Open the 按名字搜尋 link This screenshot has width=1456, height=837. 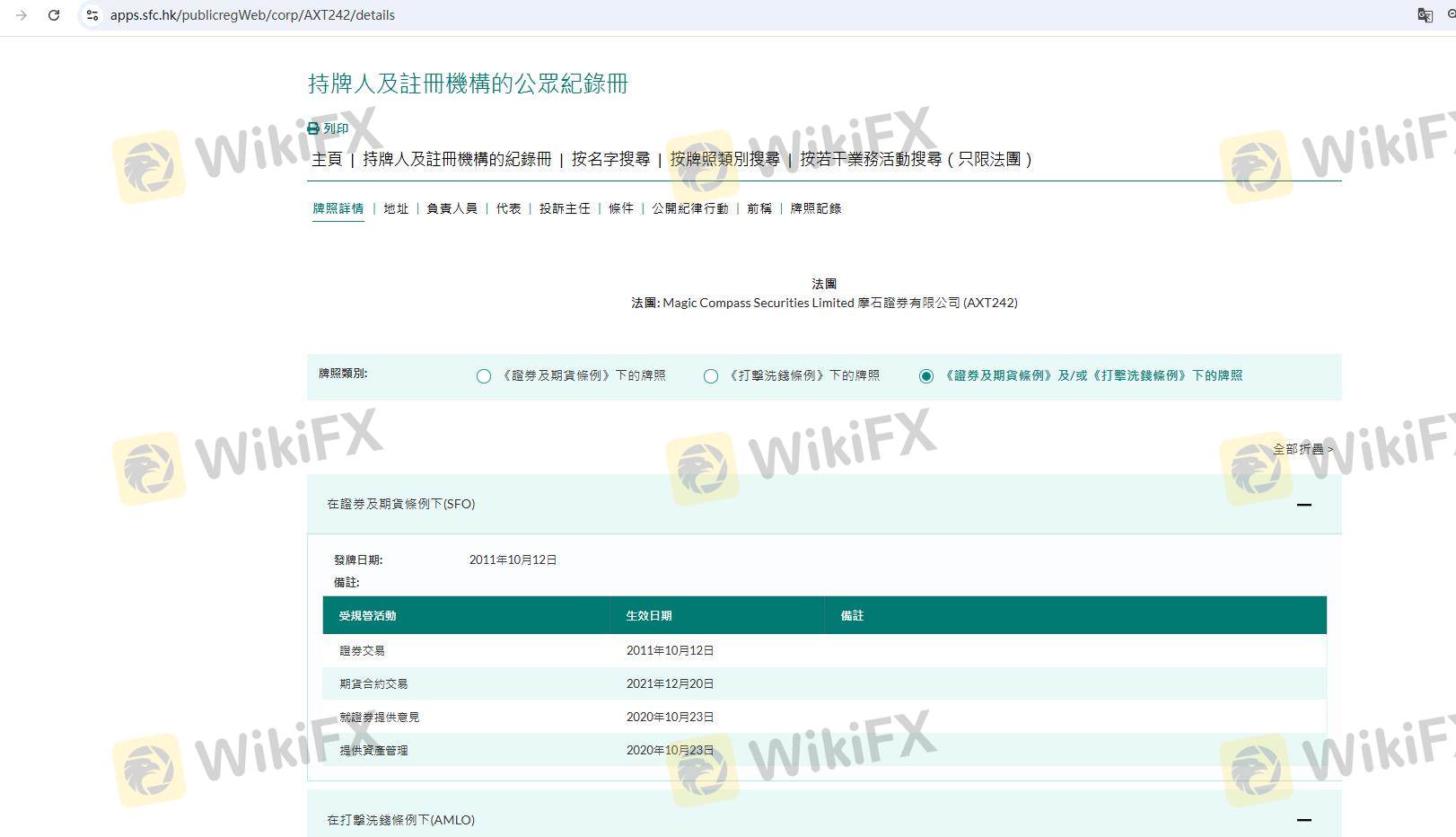click(610, 159)
